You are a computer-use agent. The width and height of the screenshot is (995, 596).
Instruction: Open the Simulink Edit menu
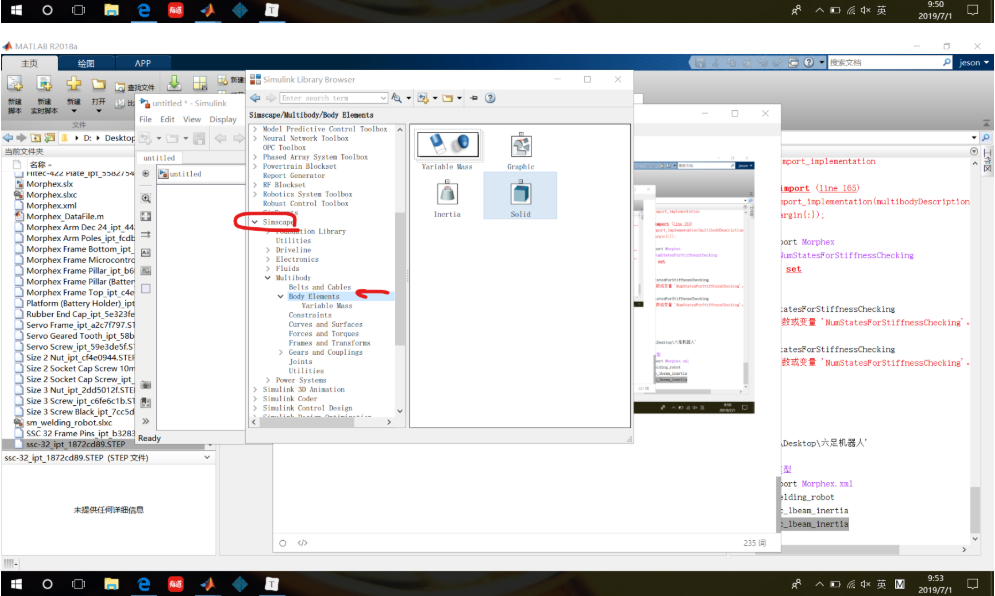[167, 119]
